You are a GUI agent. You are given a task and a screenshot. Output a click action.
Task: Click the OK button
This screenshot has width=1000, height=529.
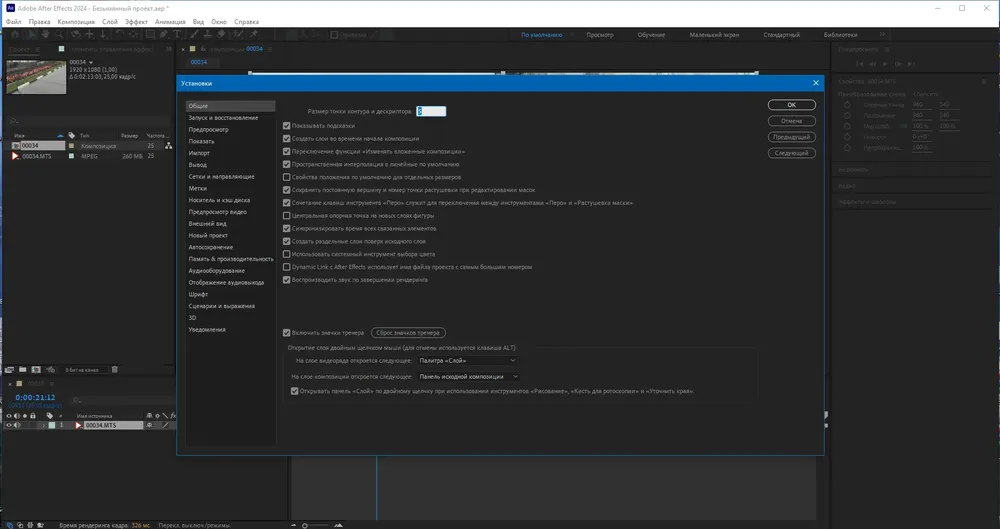point(791,105)
